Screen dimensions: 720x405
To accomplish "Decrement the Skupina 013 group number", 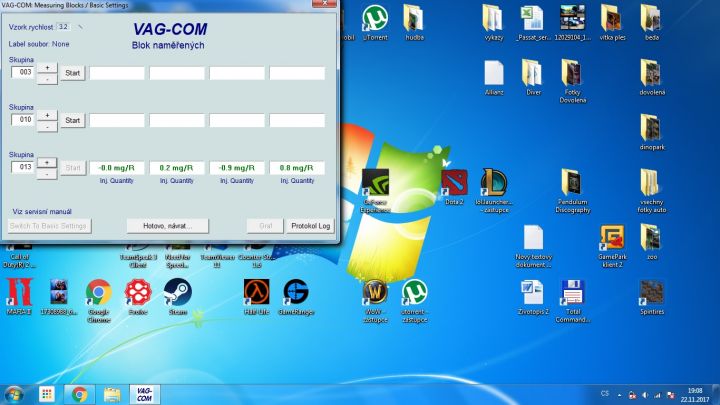I will 47,174.
